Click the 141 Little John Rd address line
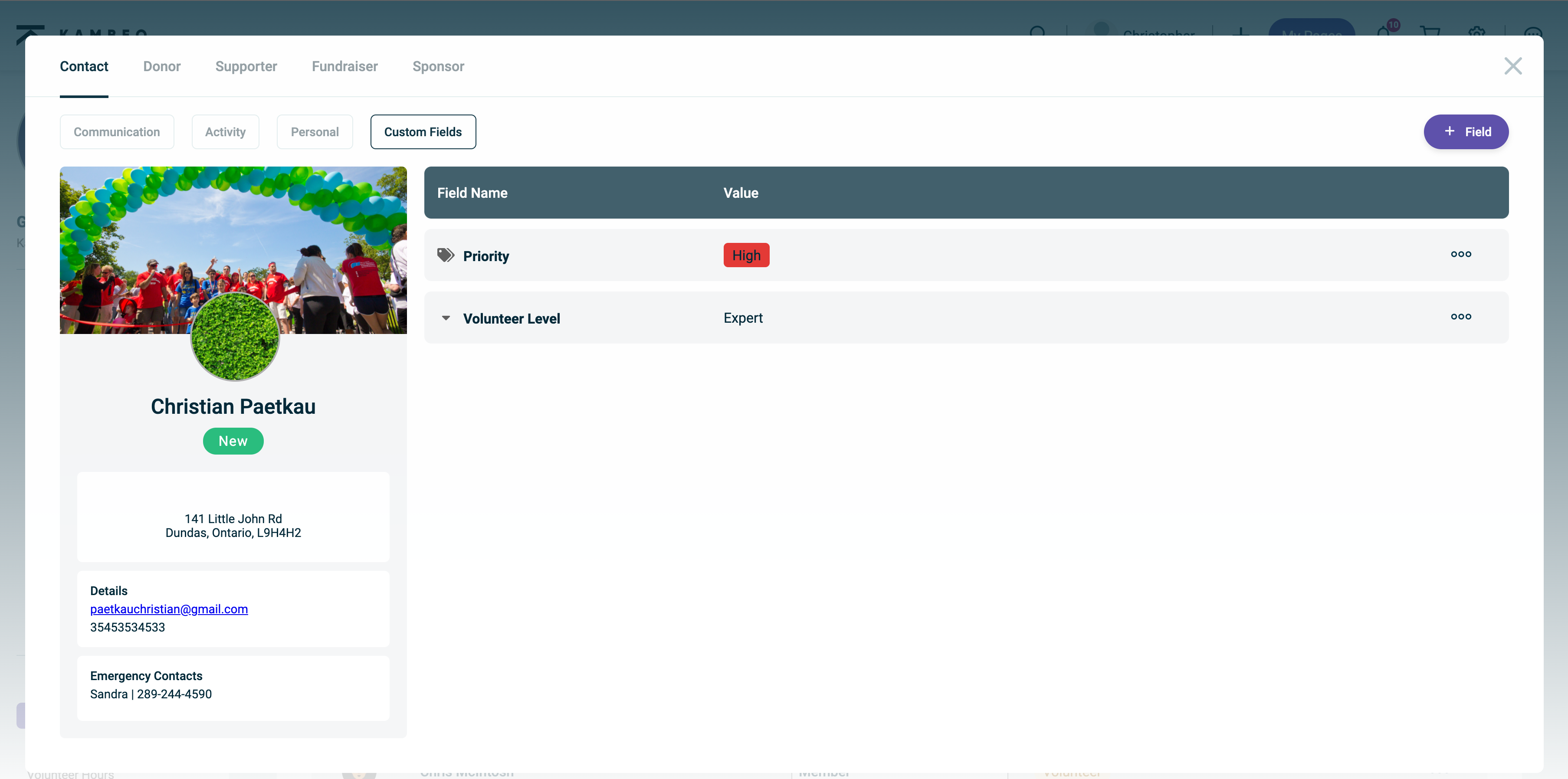Screen dimensions: 1568x779 (x=233, y=518)
